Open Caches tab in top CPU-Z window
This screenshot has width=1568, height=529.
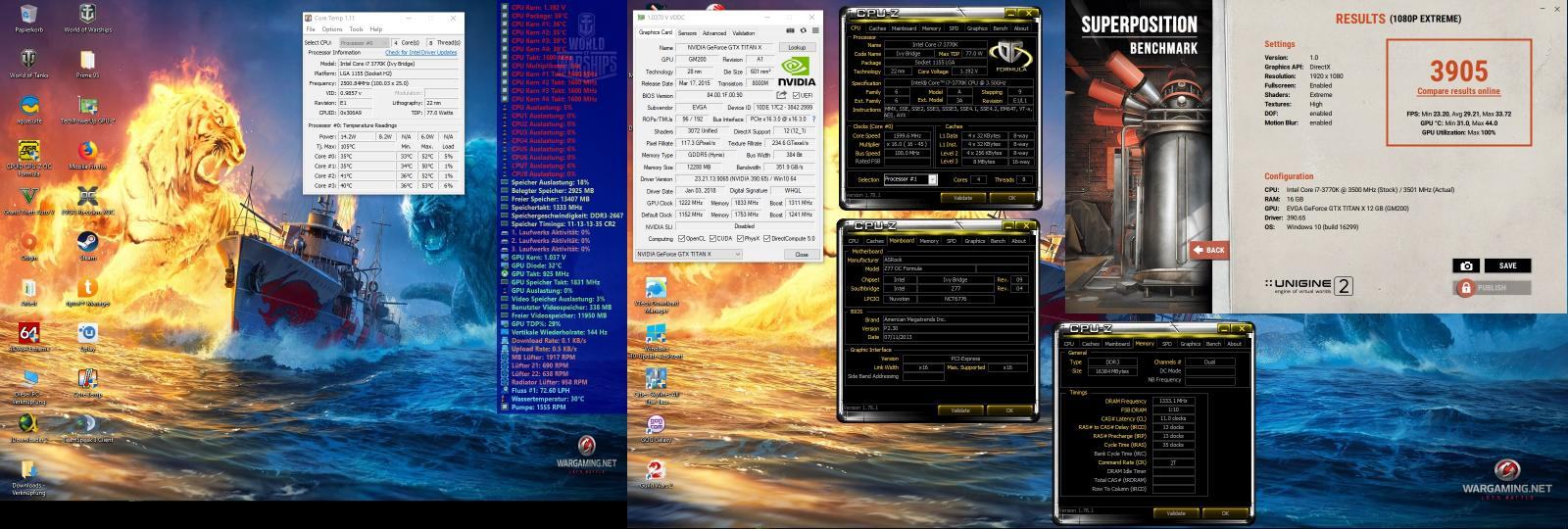(876, 28)
